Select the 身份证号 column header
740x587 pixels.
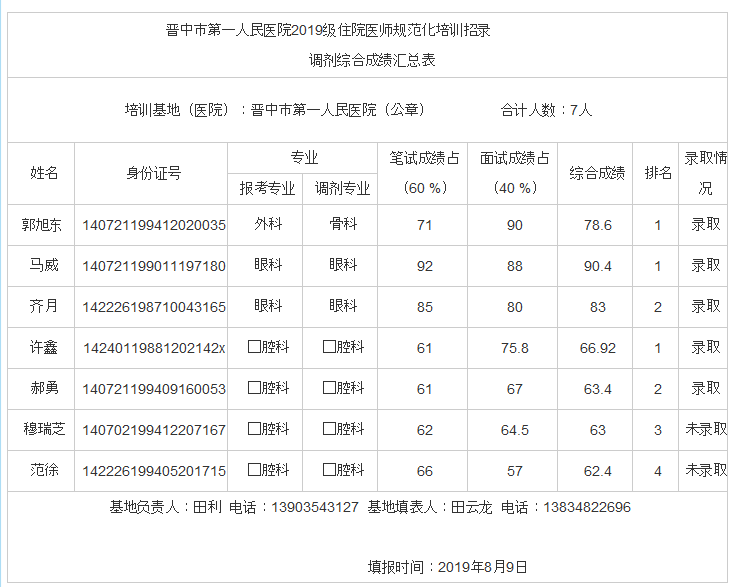(153, 173)
